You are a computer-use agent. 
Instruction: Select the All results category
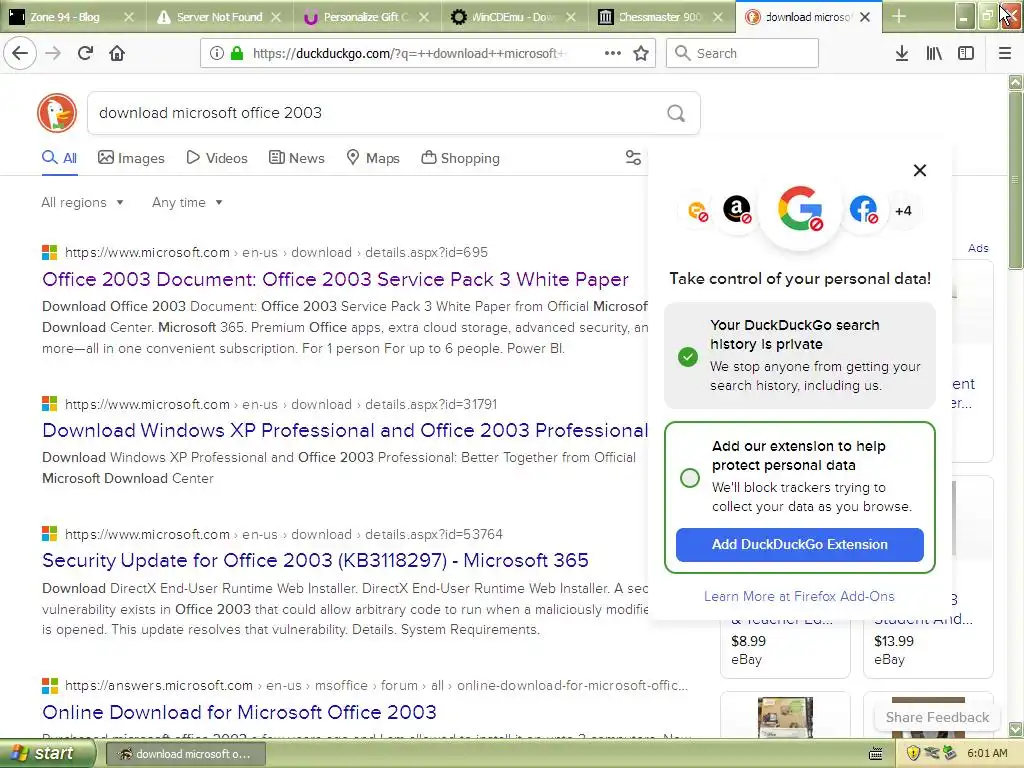click(59, 158)
